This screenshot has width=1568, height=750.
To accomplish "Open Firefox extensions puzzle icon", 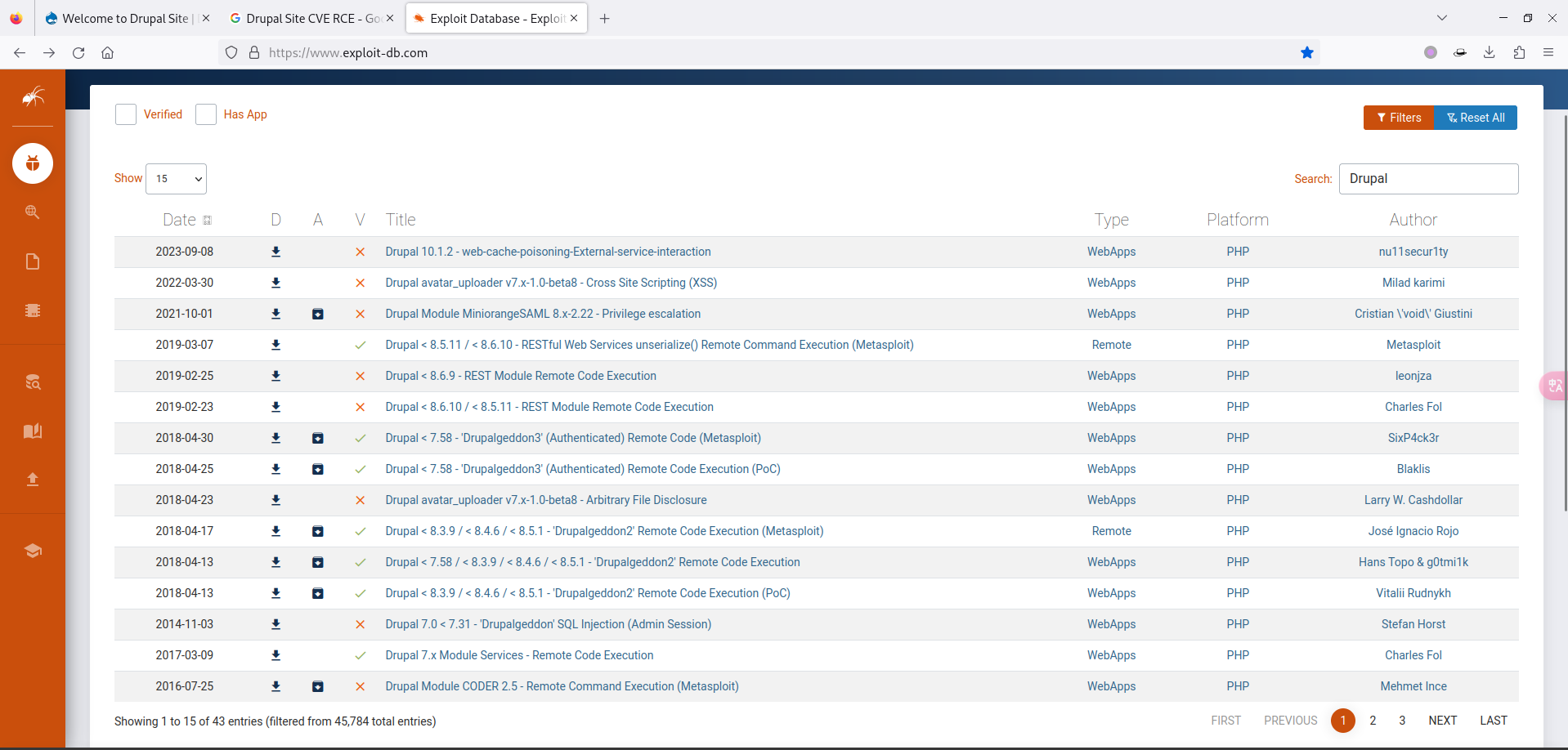I will 1519,52.
